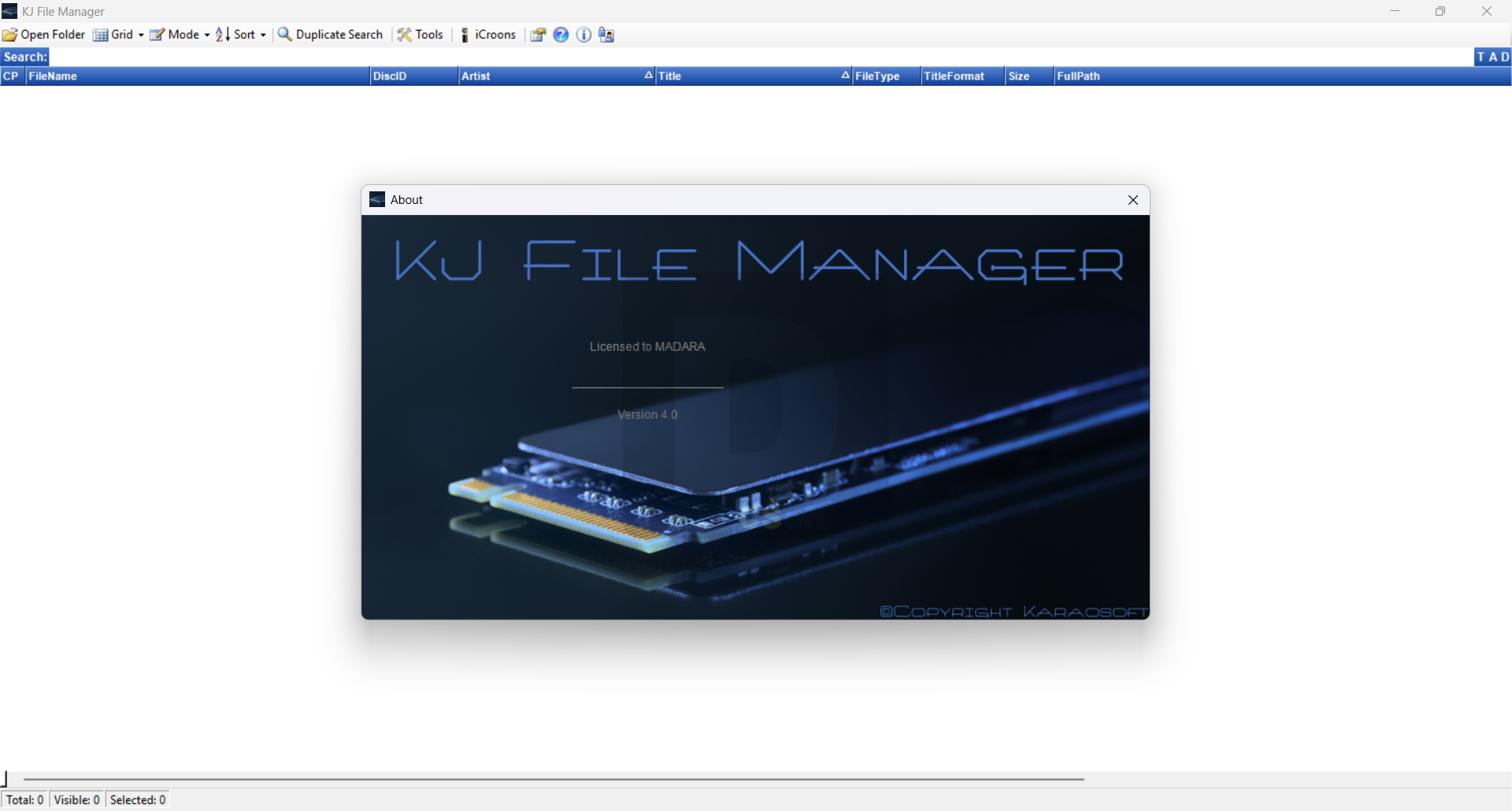Click the folder-properties icon after iCroons

[x=538, y=35]
